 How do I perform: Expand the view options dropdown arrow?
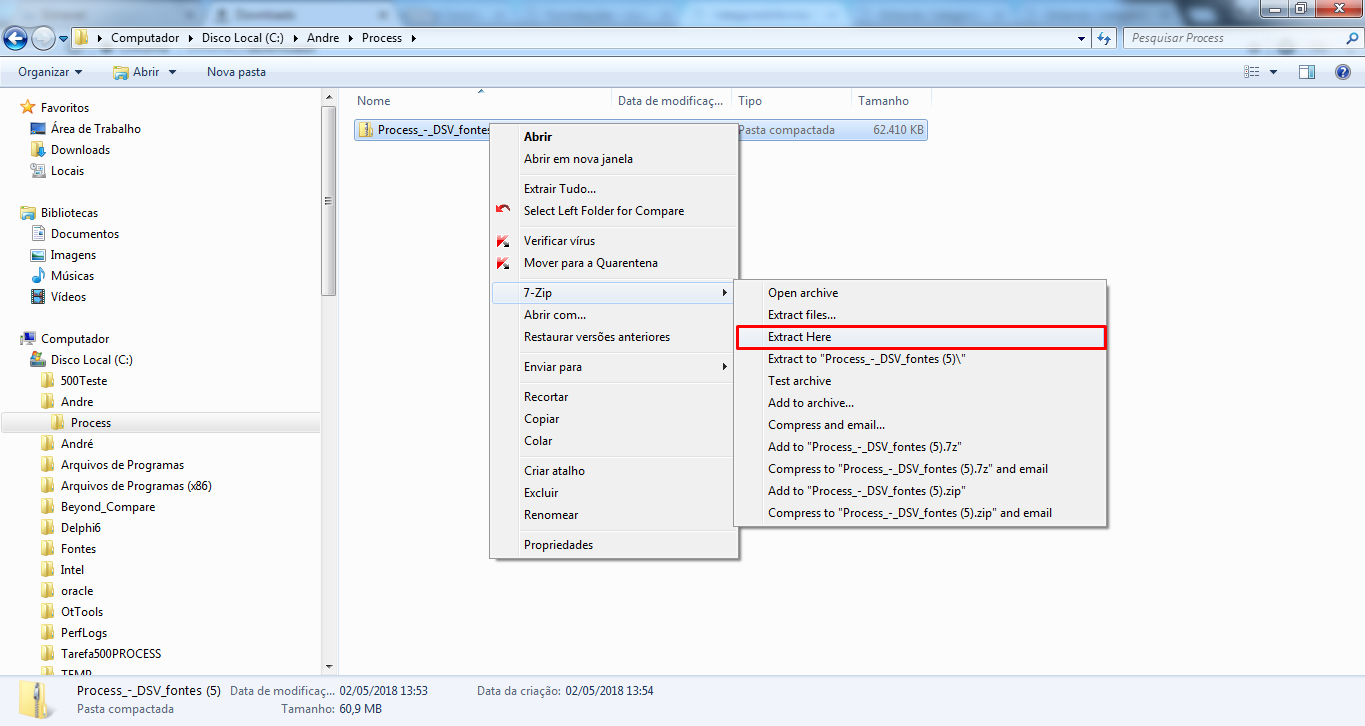1273,72
